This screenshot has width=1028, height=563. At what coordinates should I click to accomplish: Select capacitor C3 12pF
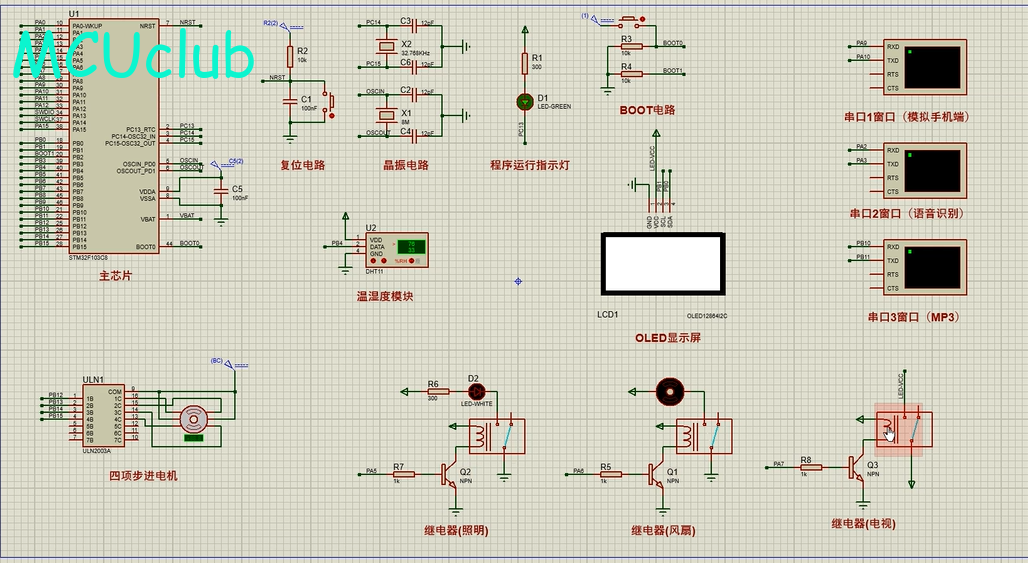tap(414, 26)
